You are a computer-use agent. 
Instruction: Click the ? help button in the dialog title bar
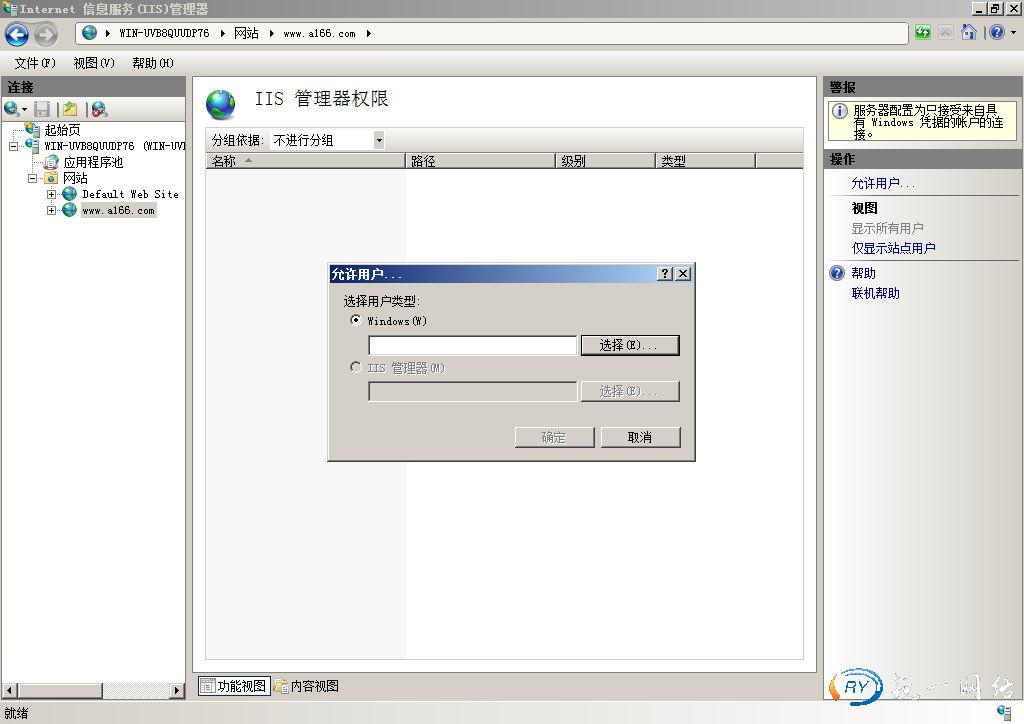(665, 274)
